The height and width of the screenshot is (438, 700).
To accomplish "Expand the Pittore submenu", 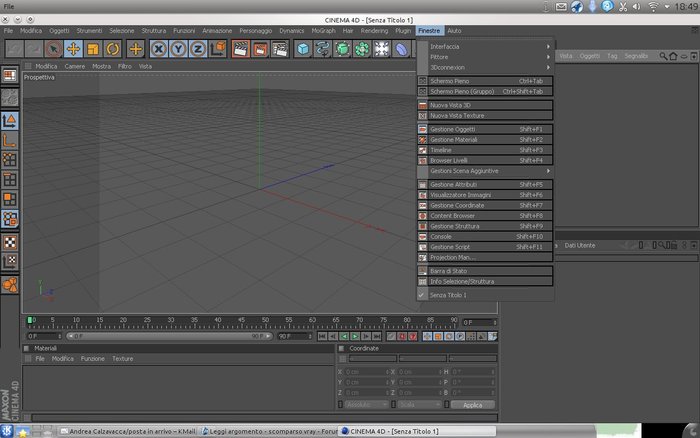I will 485,57.
